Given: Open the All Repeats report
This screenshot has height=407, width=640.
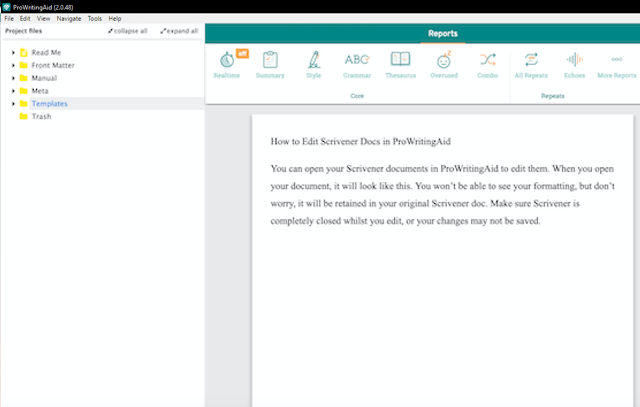Looking at the screenshot, I should tap(532, 62).
